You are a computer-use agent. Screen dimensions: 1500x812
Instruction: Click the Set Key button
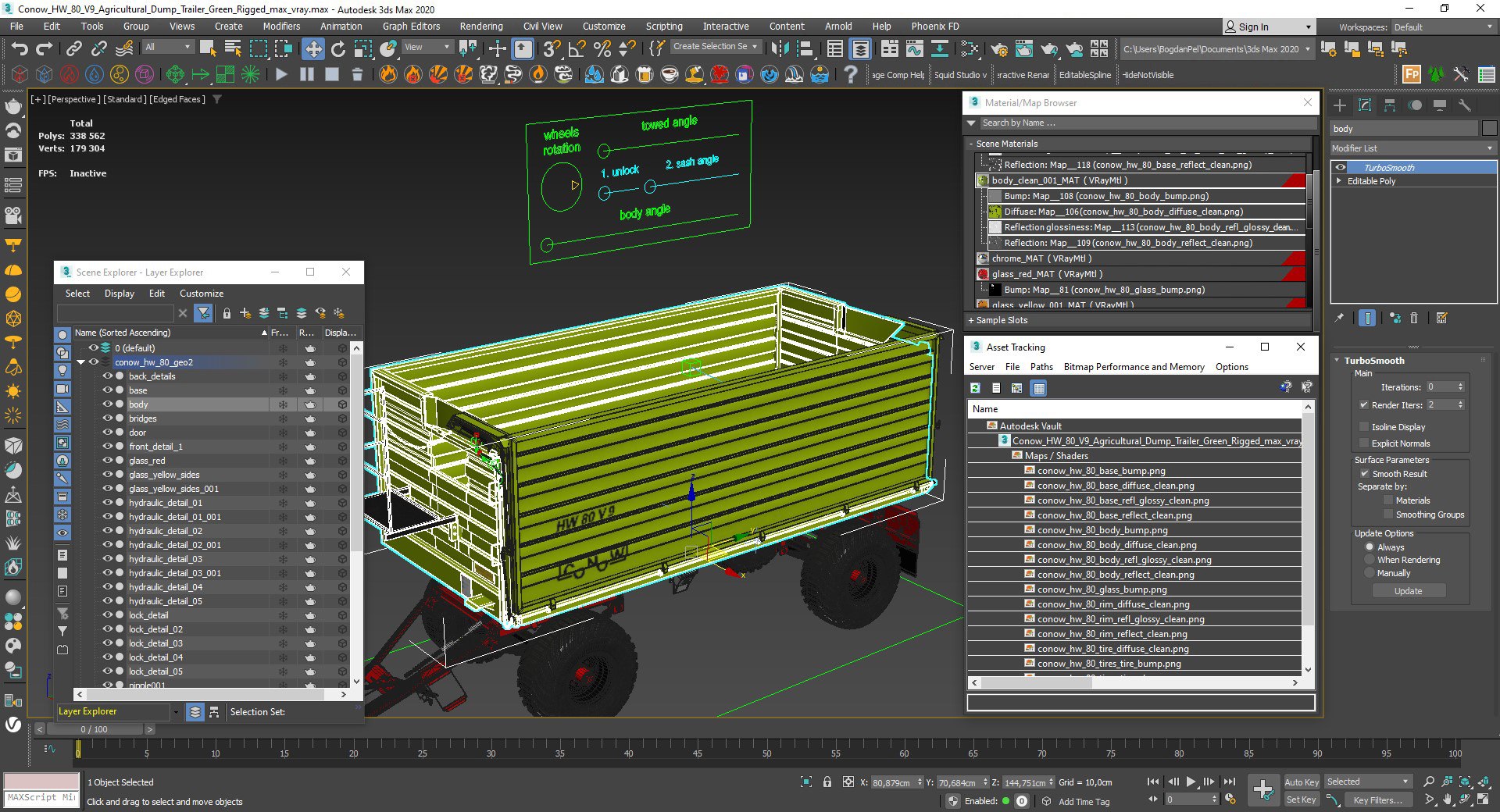tap(1302, 800)
